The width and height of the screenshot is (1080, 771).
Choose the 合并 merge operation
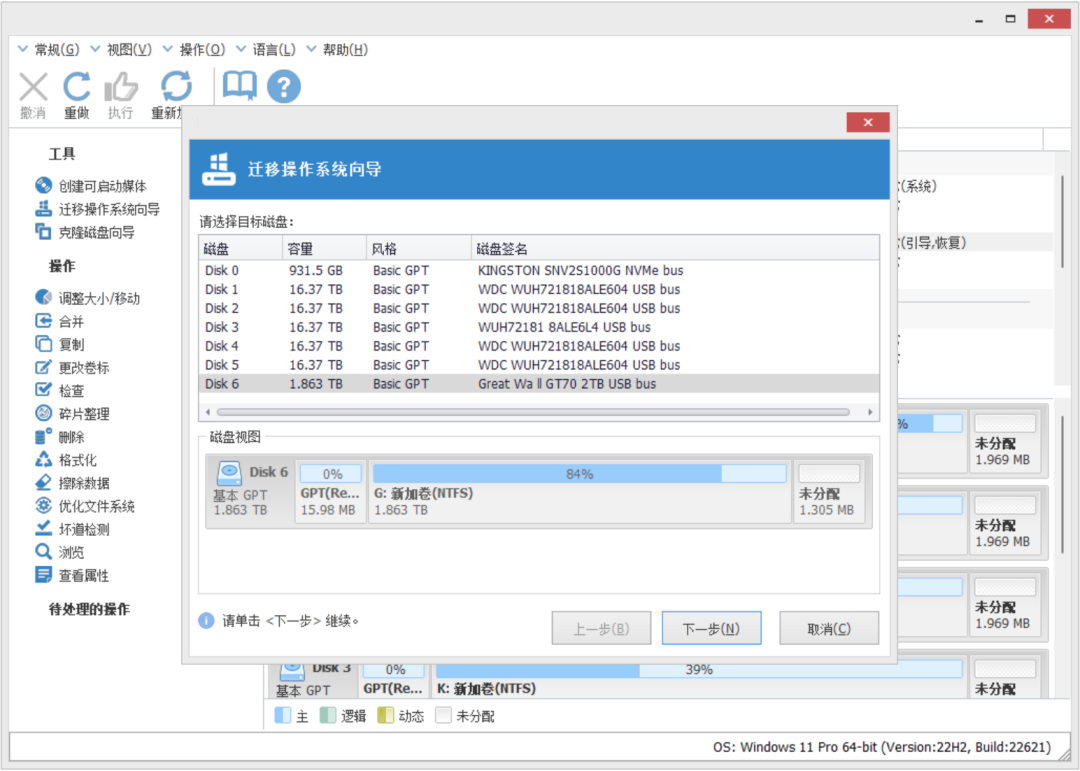[x=59, y=321]
